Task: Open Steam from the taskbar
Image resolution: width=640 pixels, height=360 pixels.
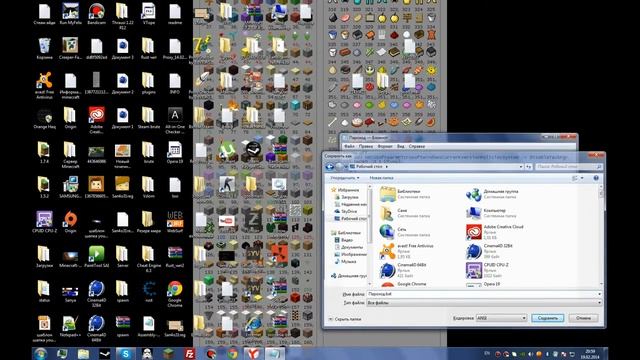Action: click(x=104, y=353)
